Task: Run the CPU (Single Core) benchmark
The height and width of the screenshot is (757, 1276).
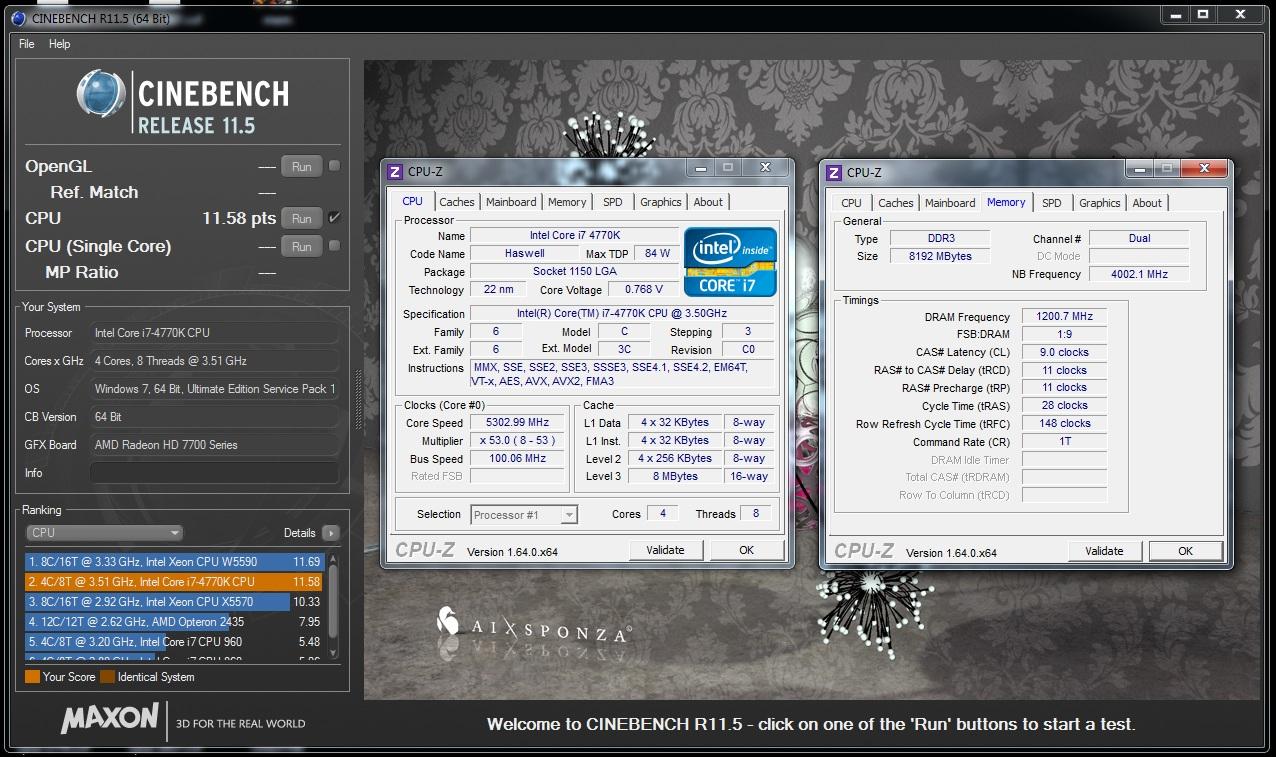Action: [x=301, y=246]
